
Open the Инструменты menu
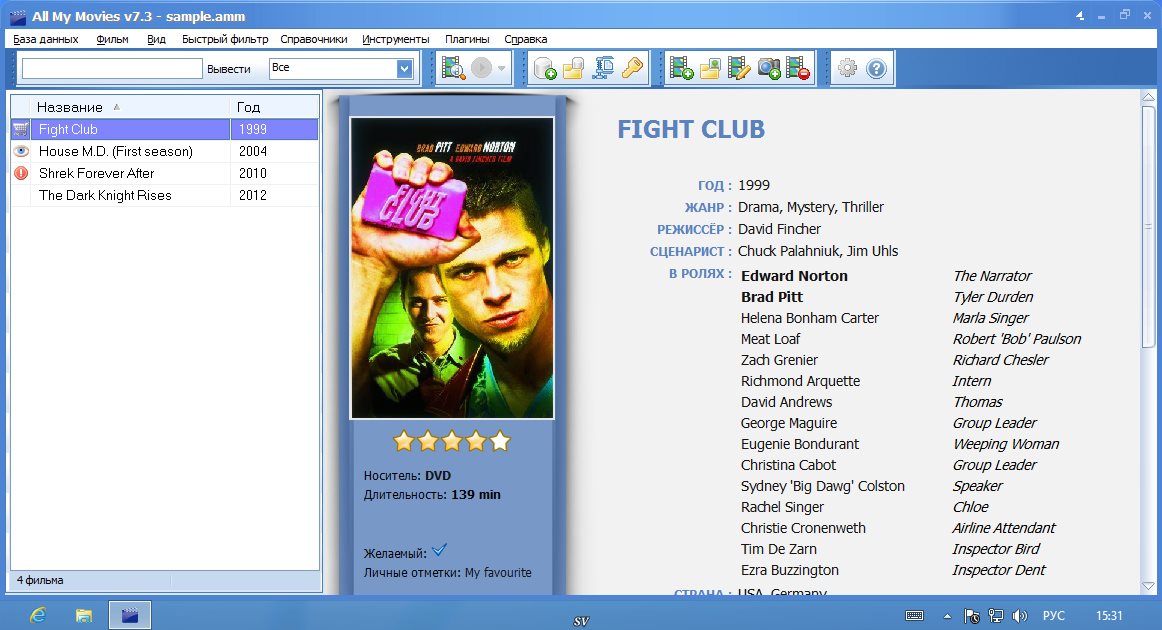396,39
